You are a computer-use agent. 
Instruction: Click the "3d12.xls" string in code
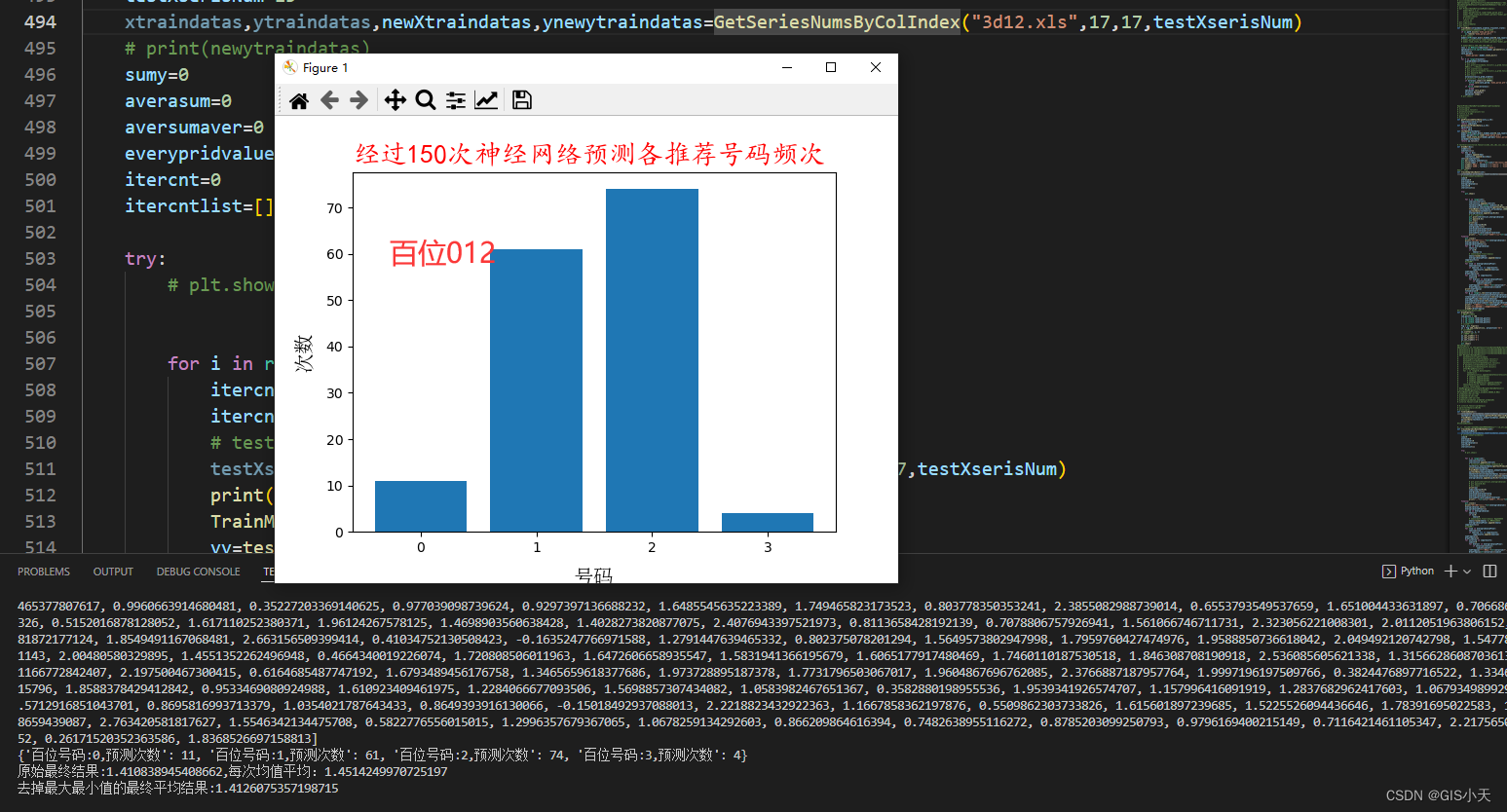(x=1025, y=21)
